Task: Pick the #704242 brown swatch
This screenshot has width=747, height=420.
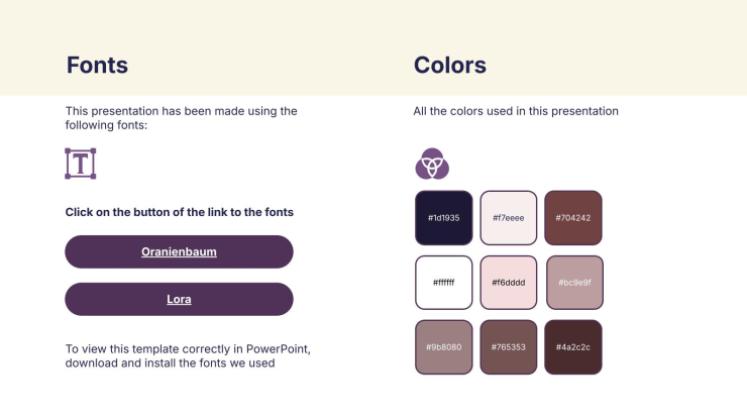Action: (573, 217)
